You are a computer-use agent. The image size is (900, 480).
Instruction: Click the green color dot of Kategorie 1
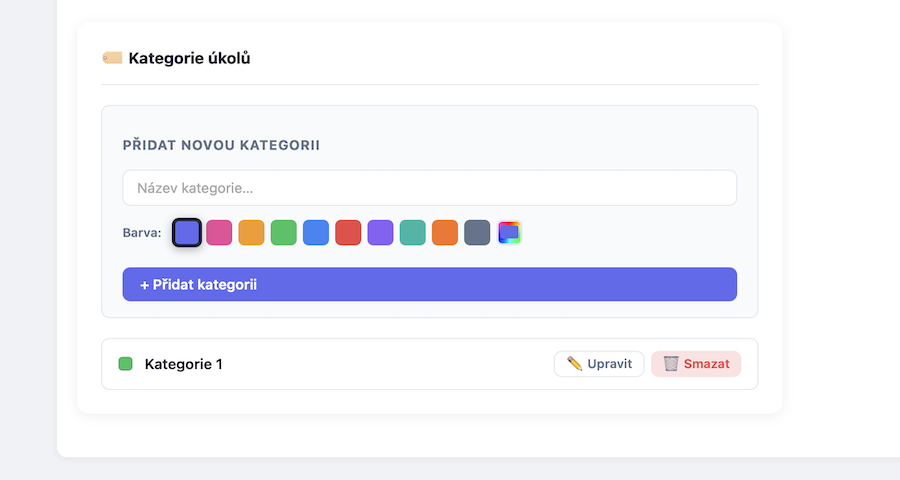pos(126,364)
